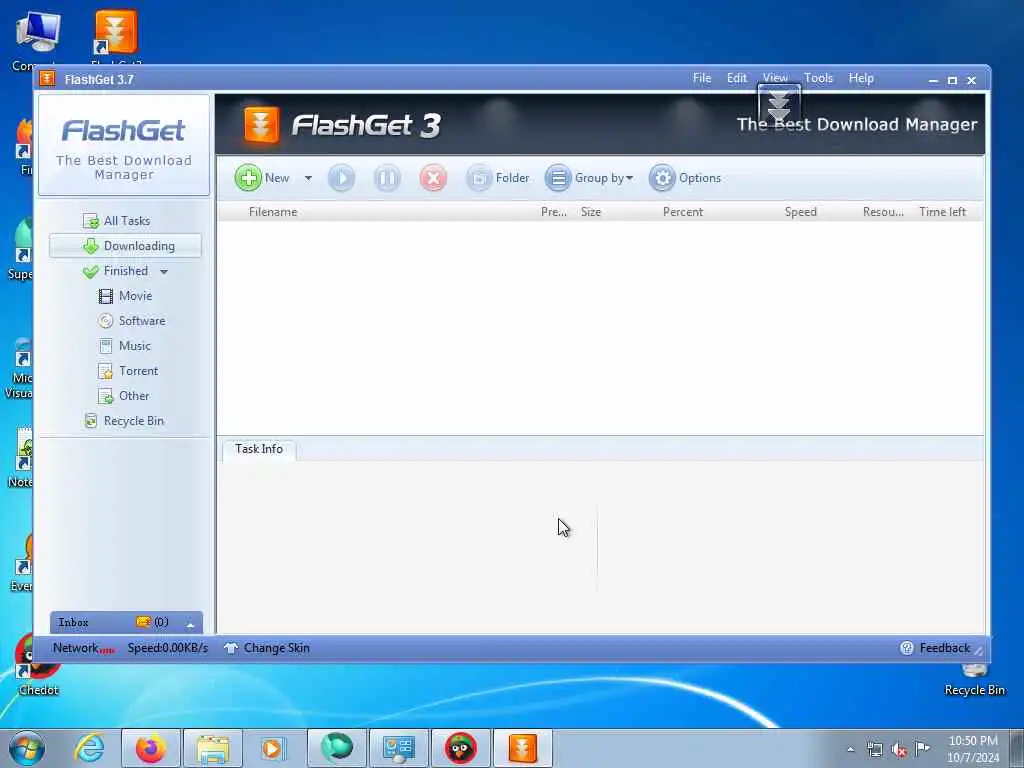Sort by Time left column header
Screen dimensions: 1024x768
[942, 212]
